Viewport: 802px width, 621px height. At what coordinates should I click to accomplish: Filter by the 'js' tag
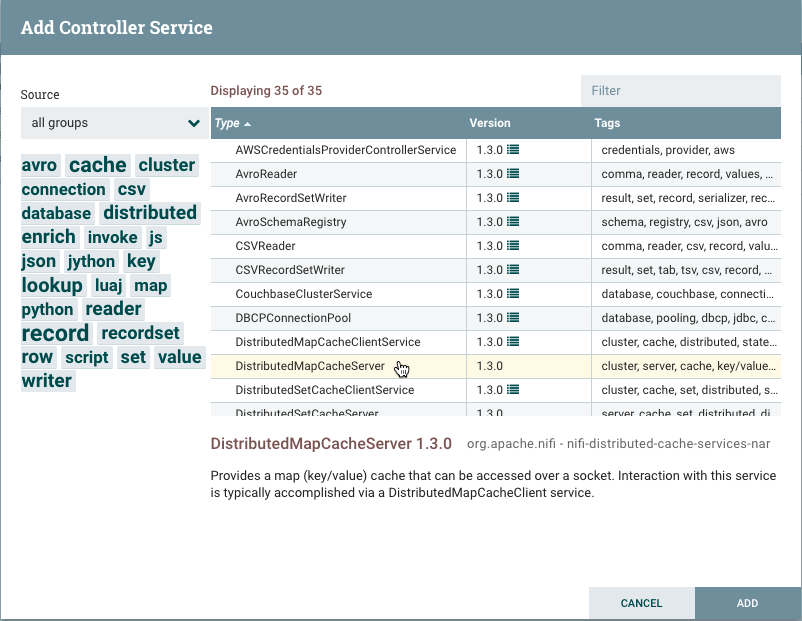click(155, 237)
